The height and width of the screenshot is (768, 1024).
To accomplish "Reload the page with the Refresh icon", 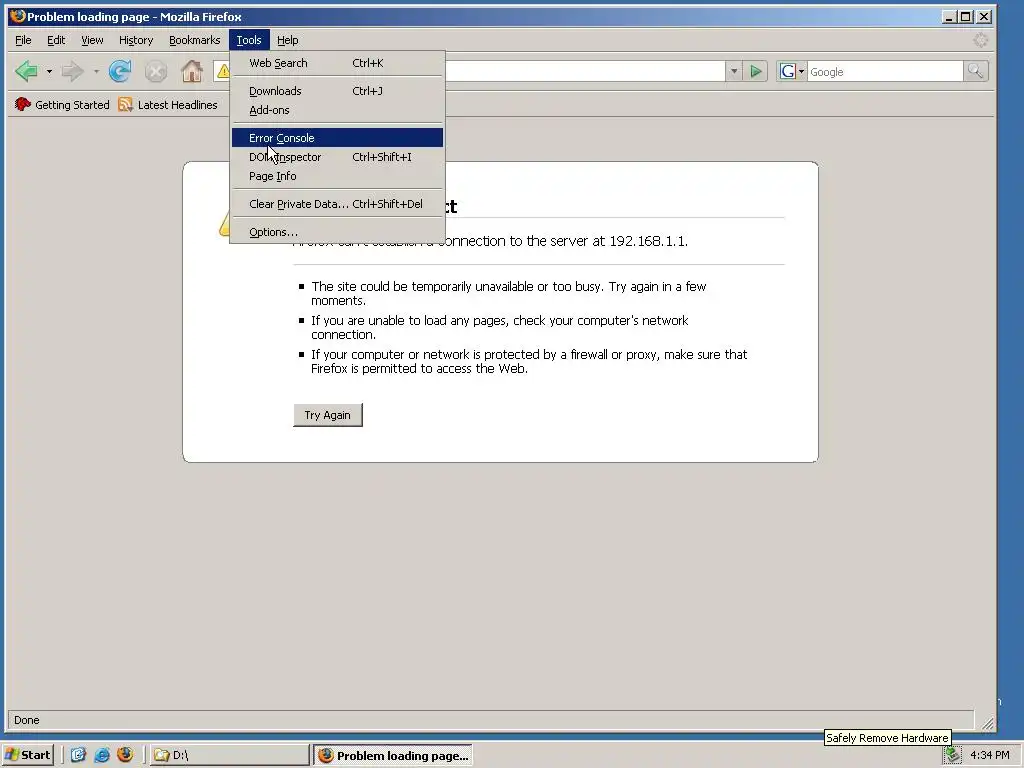I will click(120, 71).
